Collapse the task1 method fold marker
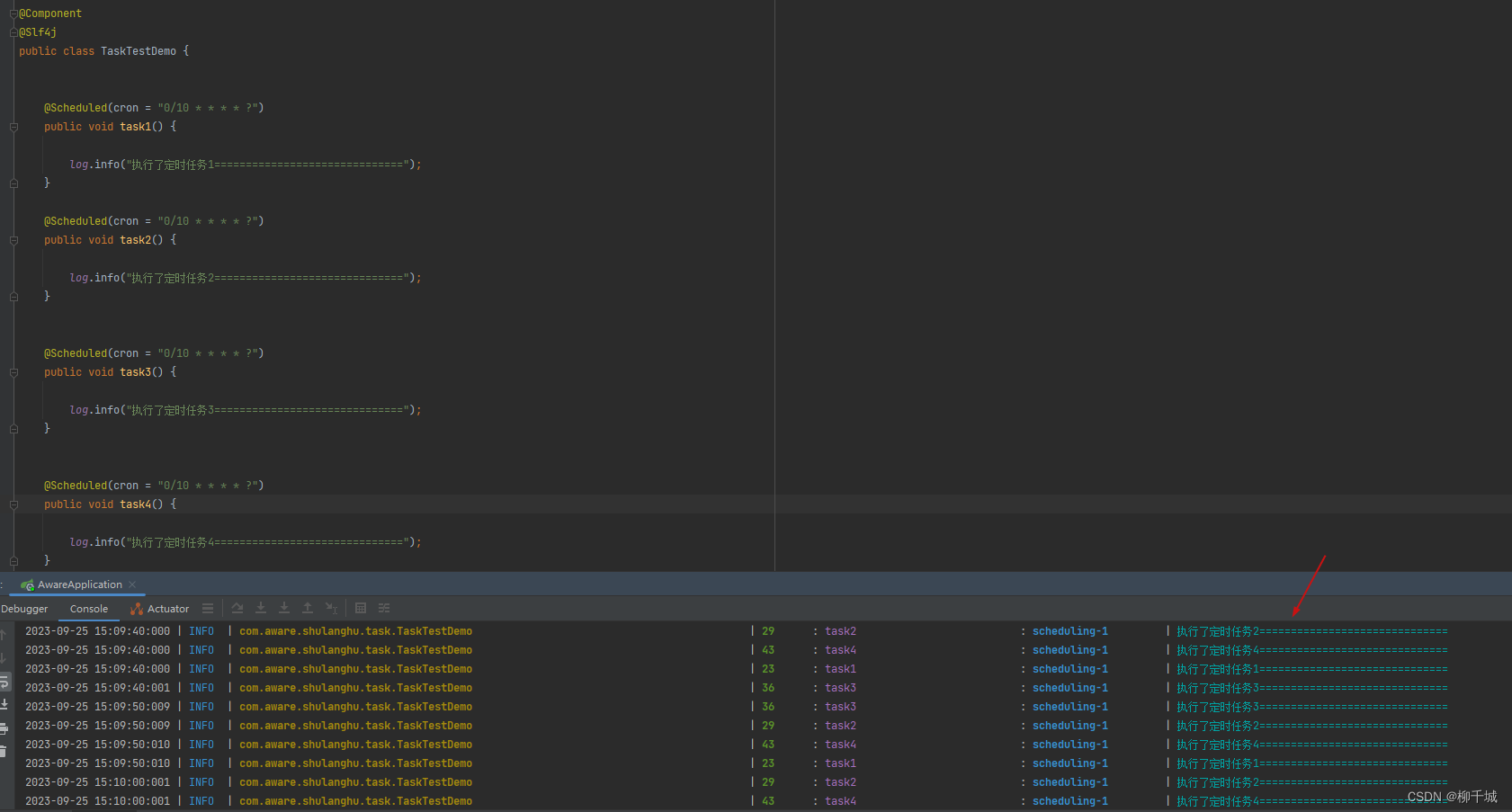The image size is (1512, 812). click(x=13, y=127)
